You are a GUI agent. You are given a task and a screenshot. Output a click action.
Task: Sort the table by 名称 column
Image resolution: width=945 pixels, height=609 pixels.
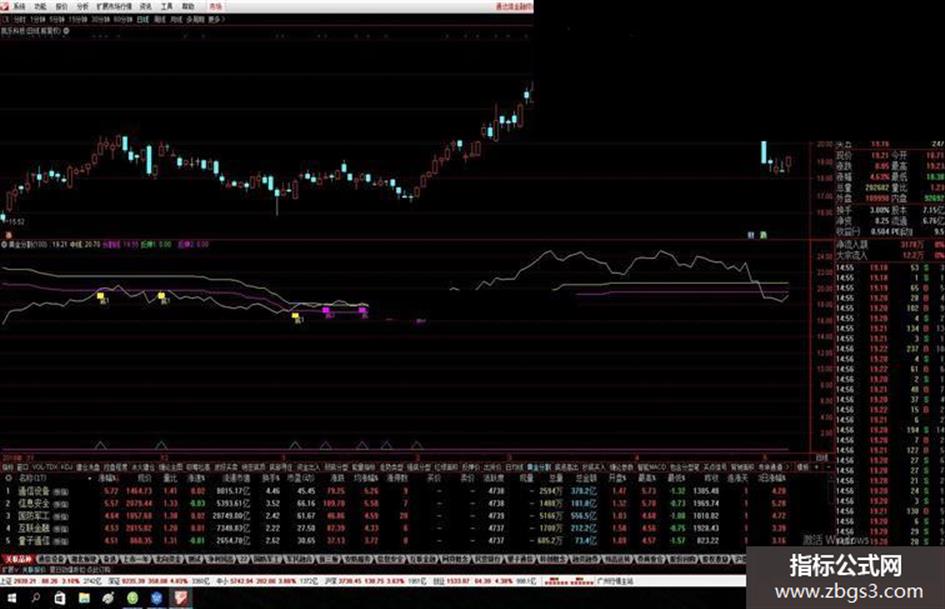[33, 478]
